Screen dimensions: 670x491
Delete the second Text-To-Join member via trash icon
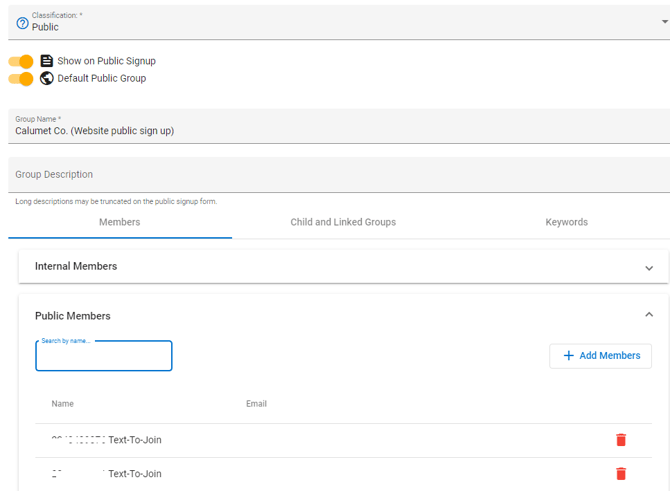coord(621,473)
